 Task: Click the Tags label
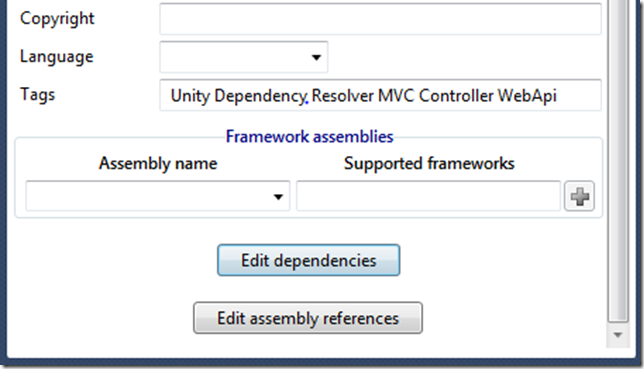pyautogui.click(x=37, y=95)
